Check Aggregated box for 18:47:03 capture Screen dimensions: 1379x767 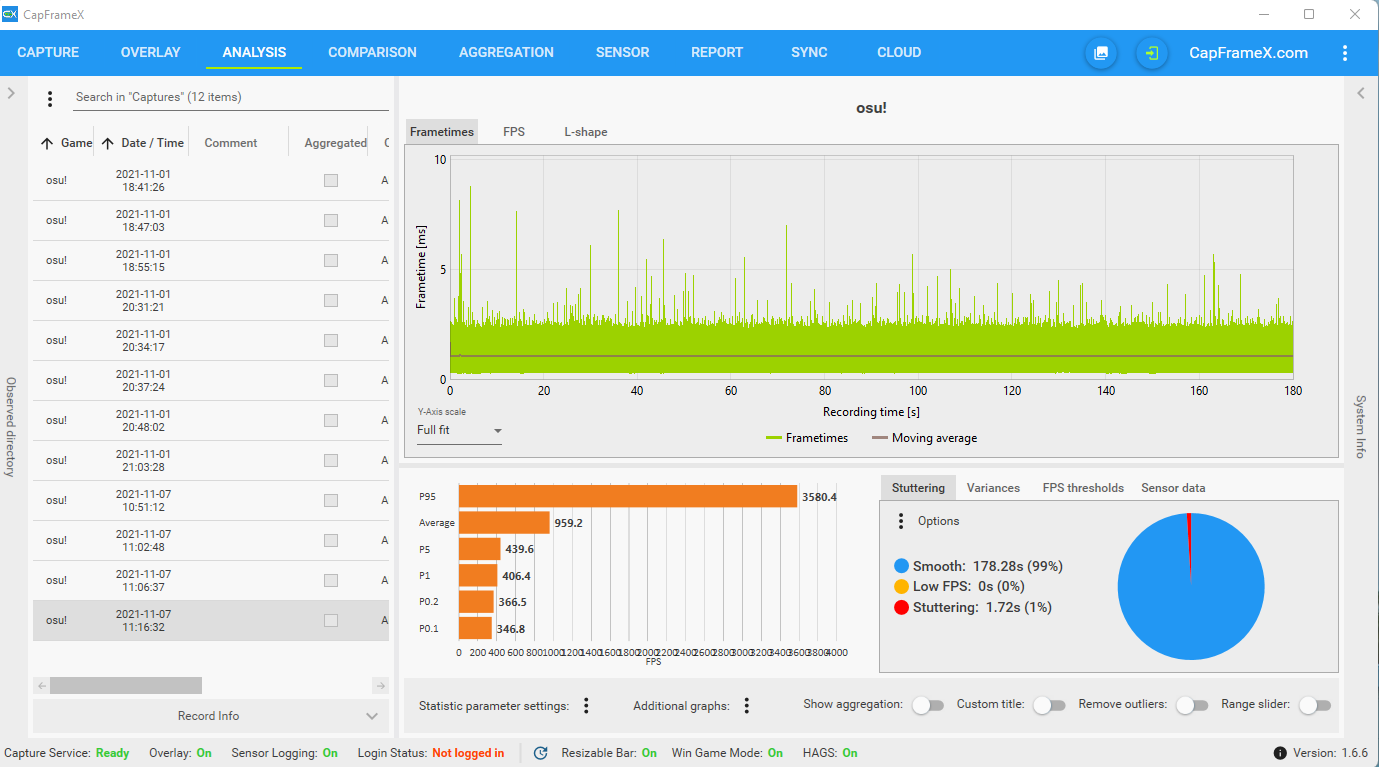[x=331, y=221]
